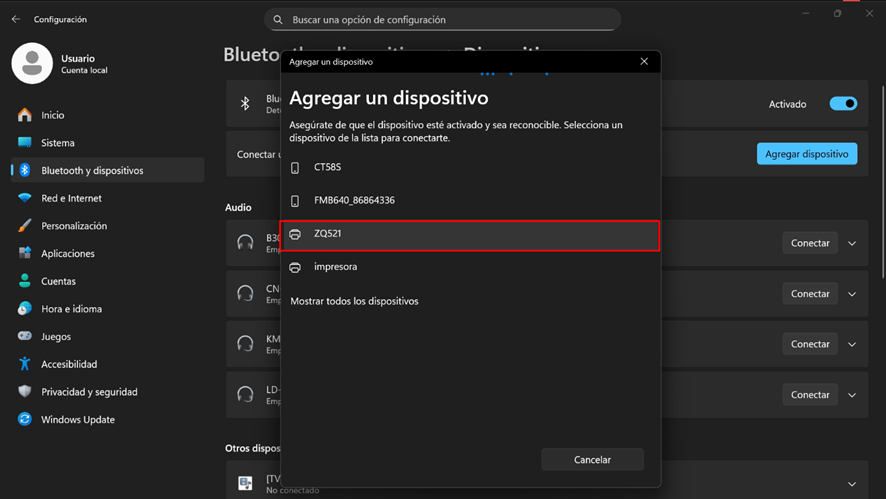Click the Agregar dispositivo button
Screen dimensions: 886x499
tap(806, 154)
